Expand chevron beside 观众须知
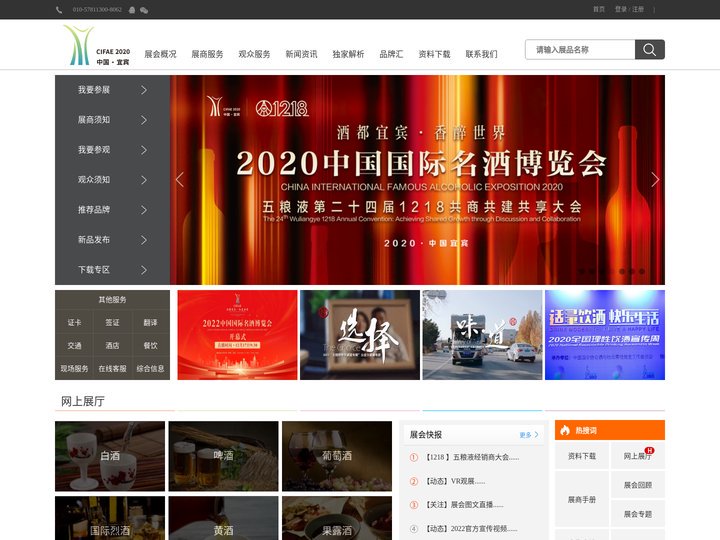The image size is (720, 540). tap(144, 180)
